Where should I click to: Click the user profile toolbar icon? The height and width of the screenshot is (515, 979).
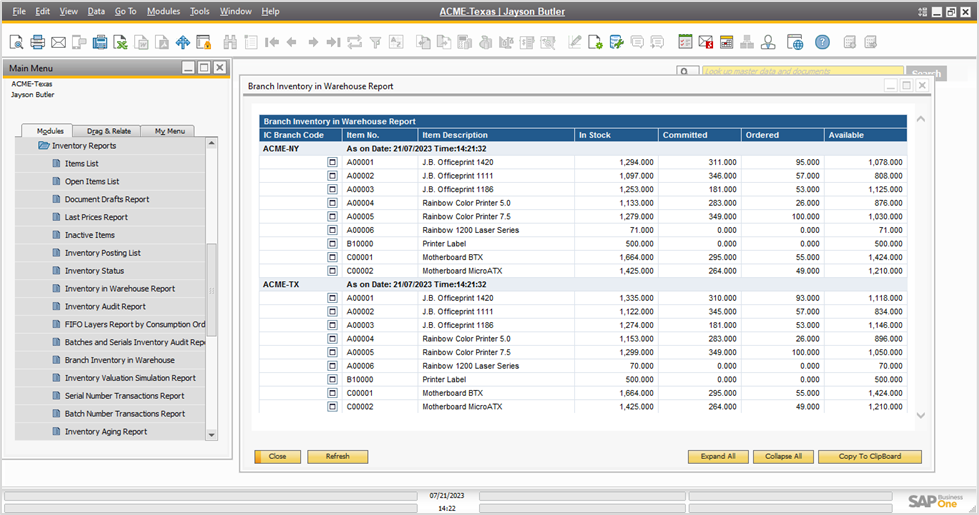point(768,42)
